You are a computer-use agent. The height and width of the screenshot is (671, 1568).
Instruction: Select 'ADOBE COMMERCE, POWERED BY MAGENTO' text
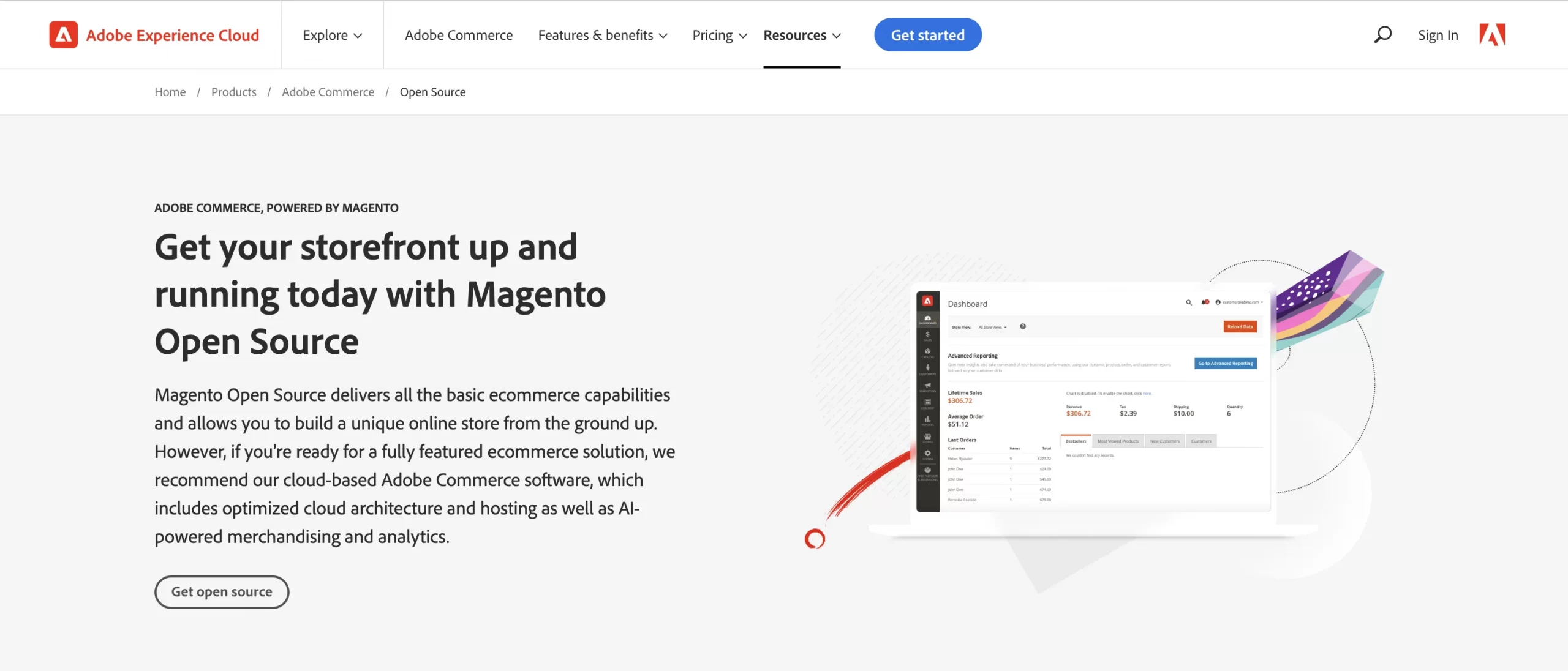(276, 208)
